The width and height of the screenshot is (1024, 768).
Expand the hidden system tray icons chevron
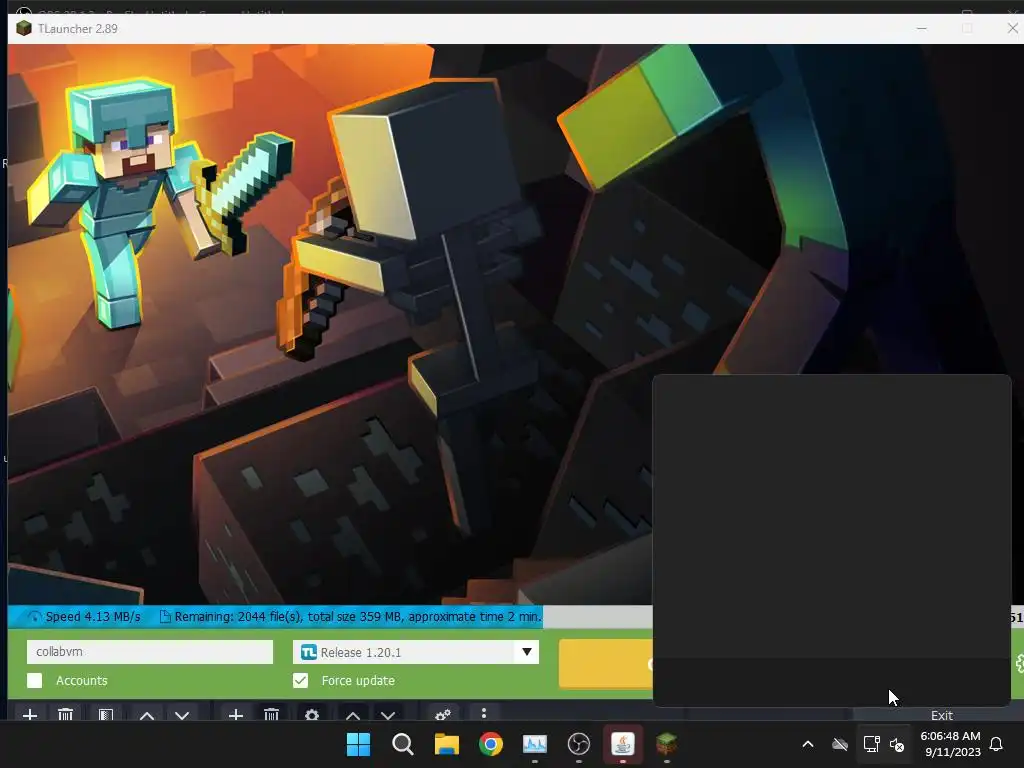coord(808,744)
